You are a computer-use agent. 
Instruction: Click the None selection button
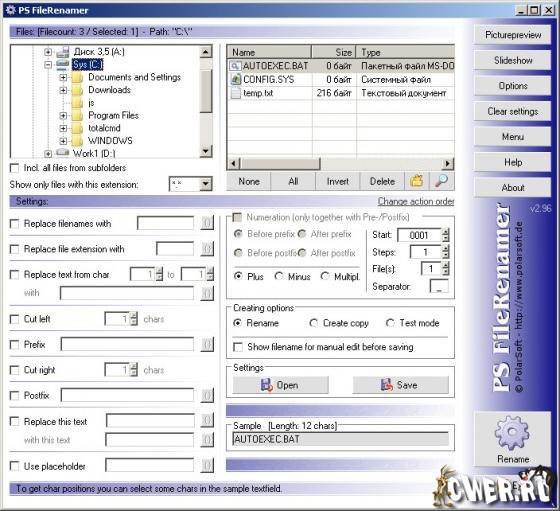pos(249,181)
